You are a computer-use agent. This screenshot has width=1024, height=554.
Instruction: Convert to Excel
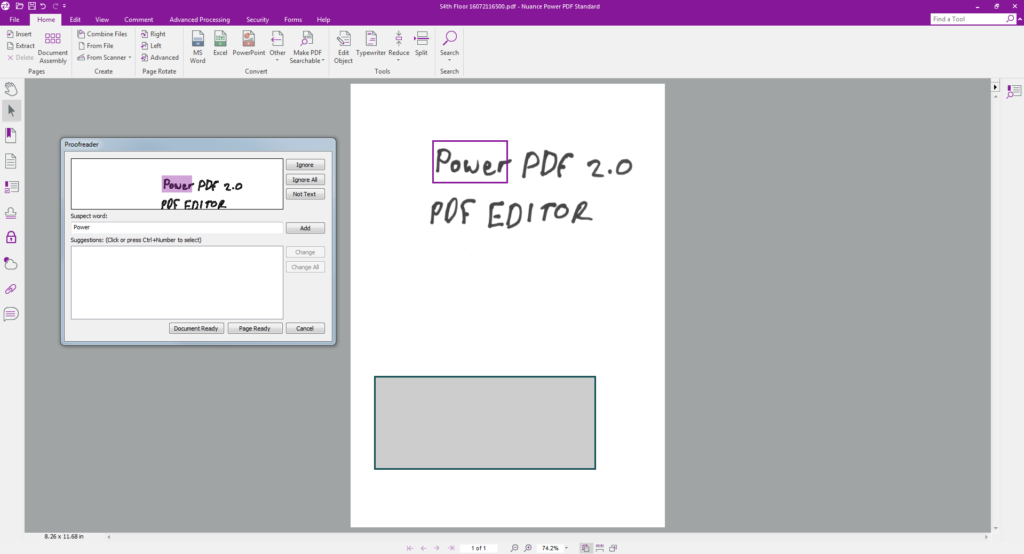point(220,44)
